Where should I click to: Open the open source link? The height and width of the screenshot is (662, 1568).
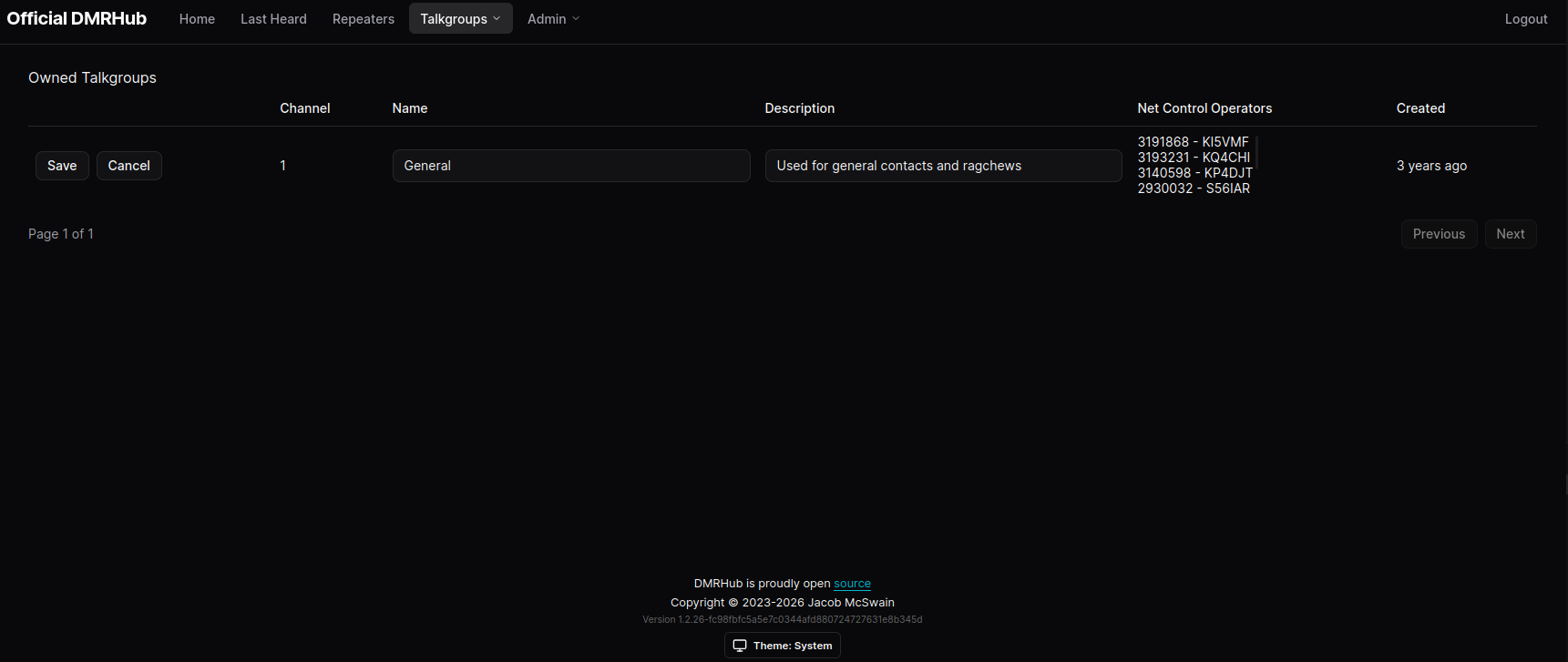coord(852,584)
